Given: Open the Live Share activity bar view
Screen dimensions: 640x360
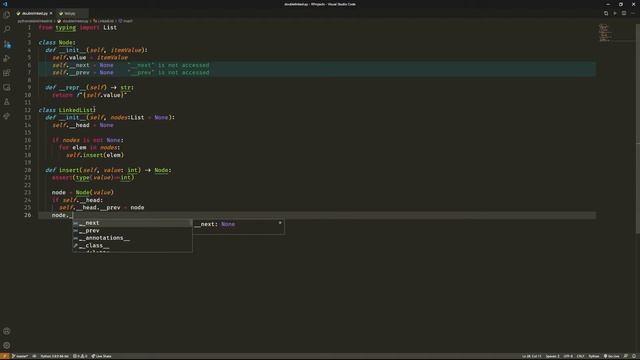Looking at the screenshot, I should pos(7,116).
